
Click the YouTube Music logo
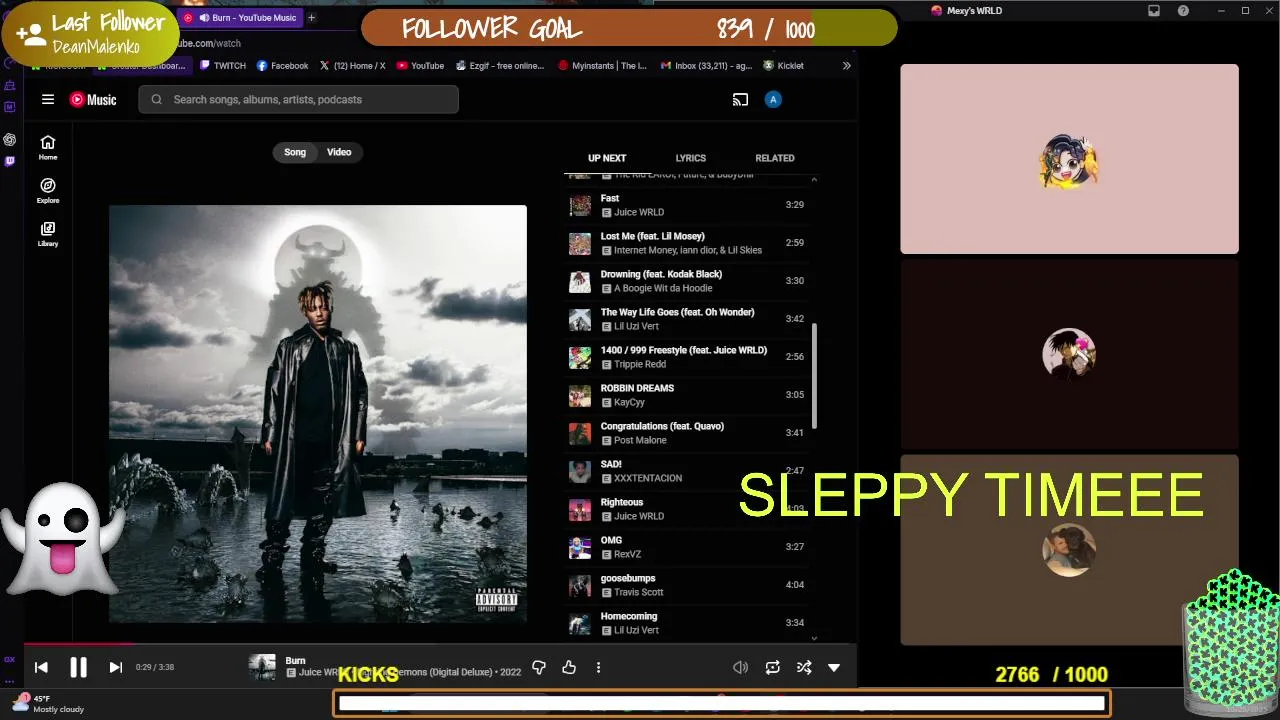click(x=93, y=99)
